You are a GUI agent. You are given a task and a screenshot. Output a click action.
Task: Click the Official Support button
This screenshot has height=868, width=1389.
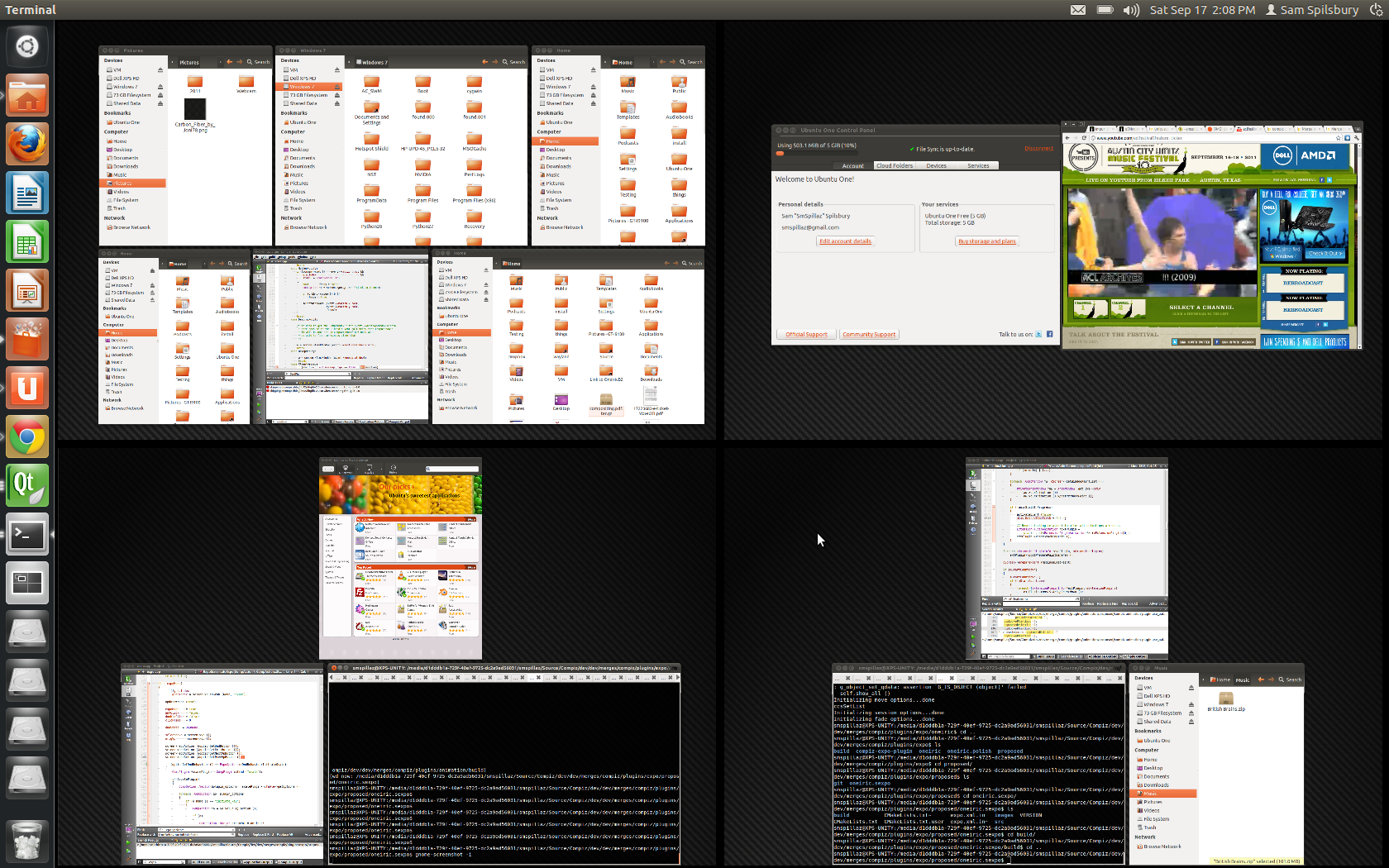pos(806,335)
